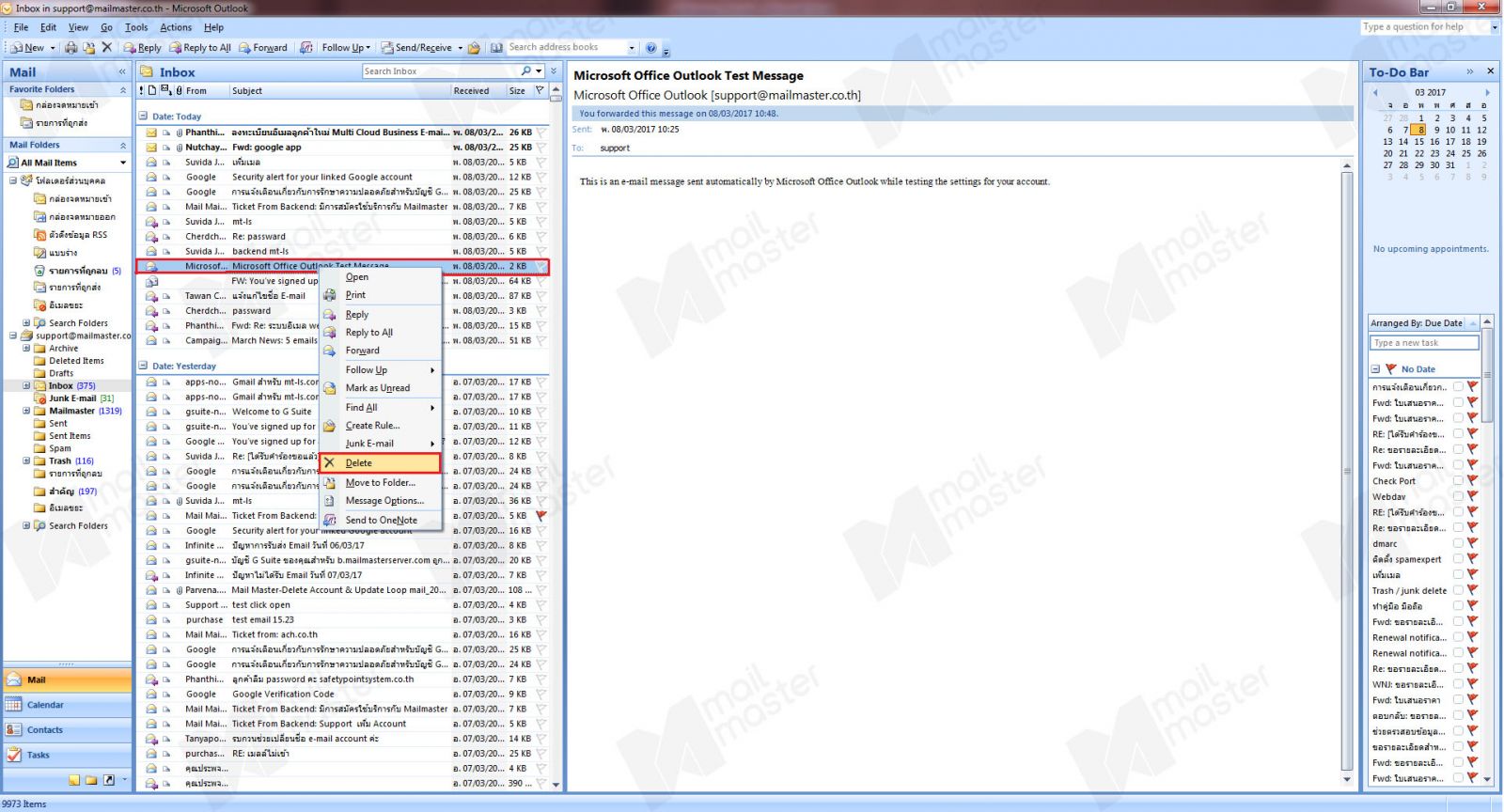Open the Tools menu
Screen dimensions: 1504x812
(136, 27)
